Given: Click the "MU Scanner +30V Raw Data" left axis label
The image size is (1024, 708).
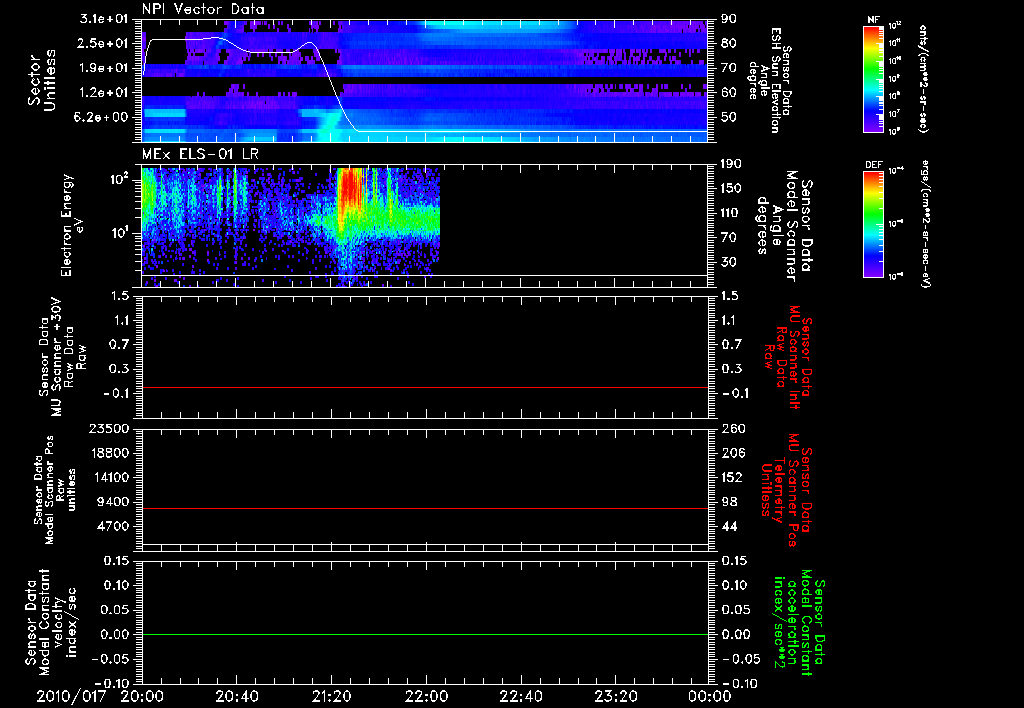Looking at the screenshot, I should (x=63, y=357).
